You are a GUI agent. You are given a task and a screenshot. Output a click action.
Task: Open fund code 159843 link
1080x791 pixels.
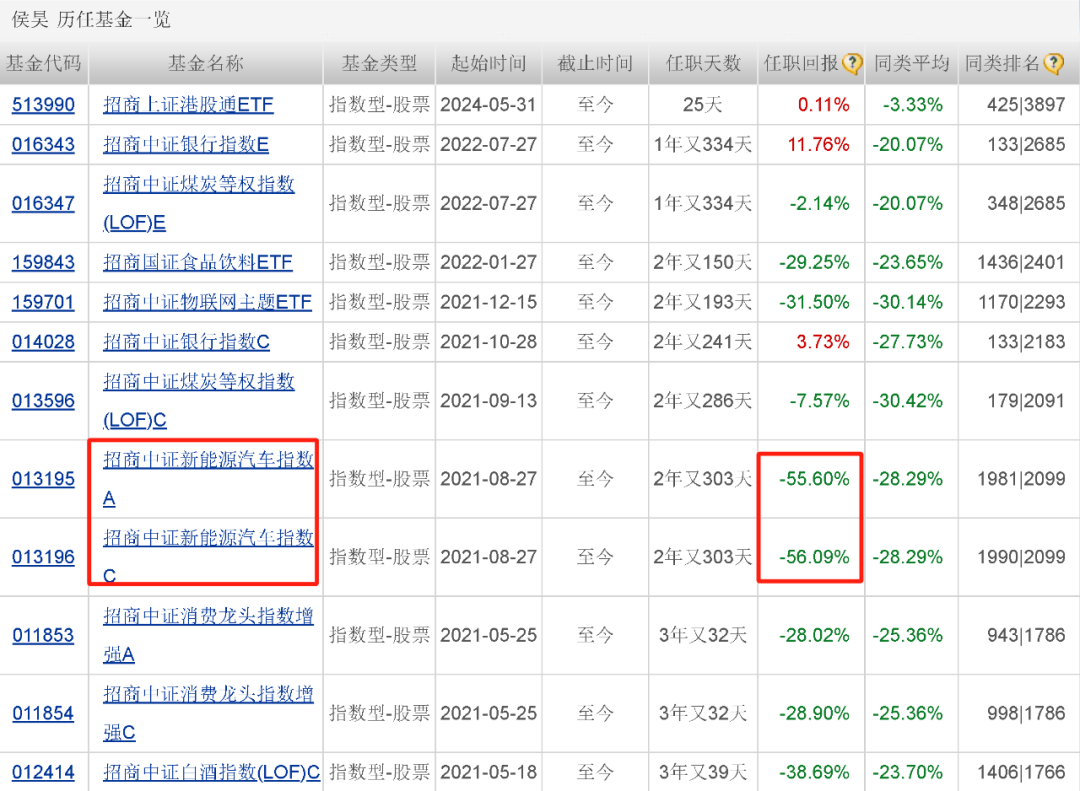[43, 263]
